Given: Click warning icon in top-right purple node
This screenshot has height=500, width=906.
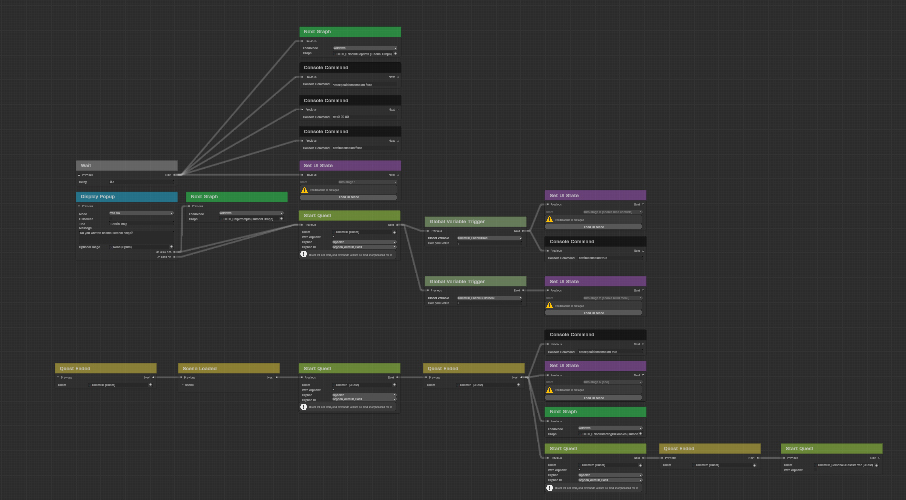Looking at the screenshot, I should (x=549, y=220).
